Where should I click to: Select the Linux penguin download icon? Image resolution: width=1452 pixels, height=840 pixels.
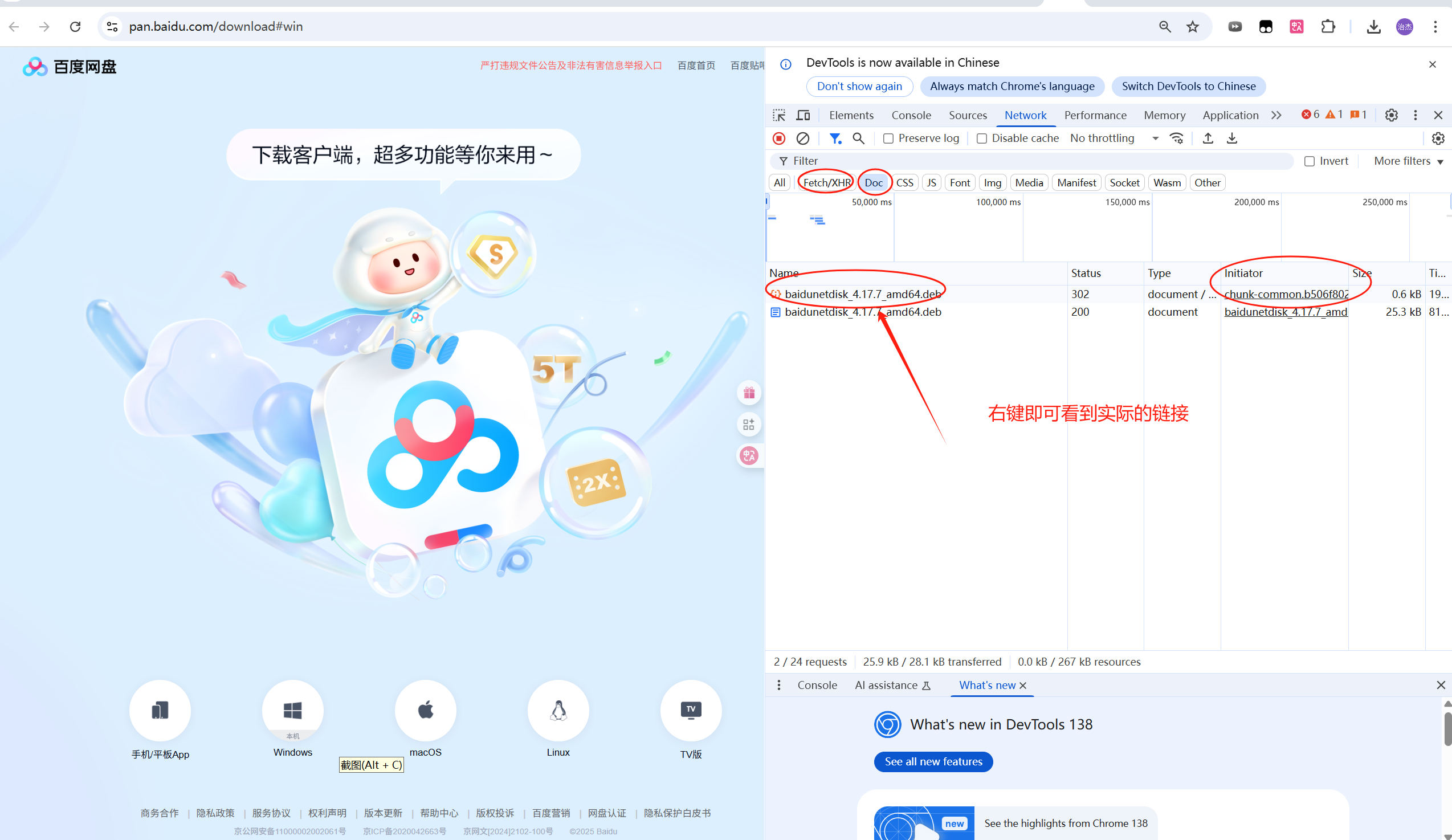558,711
